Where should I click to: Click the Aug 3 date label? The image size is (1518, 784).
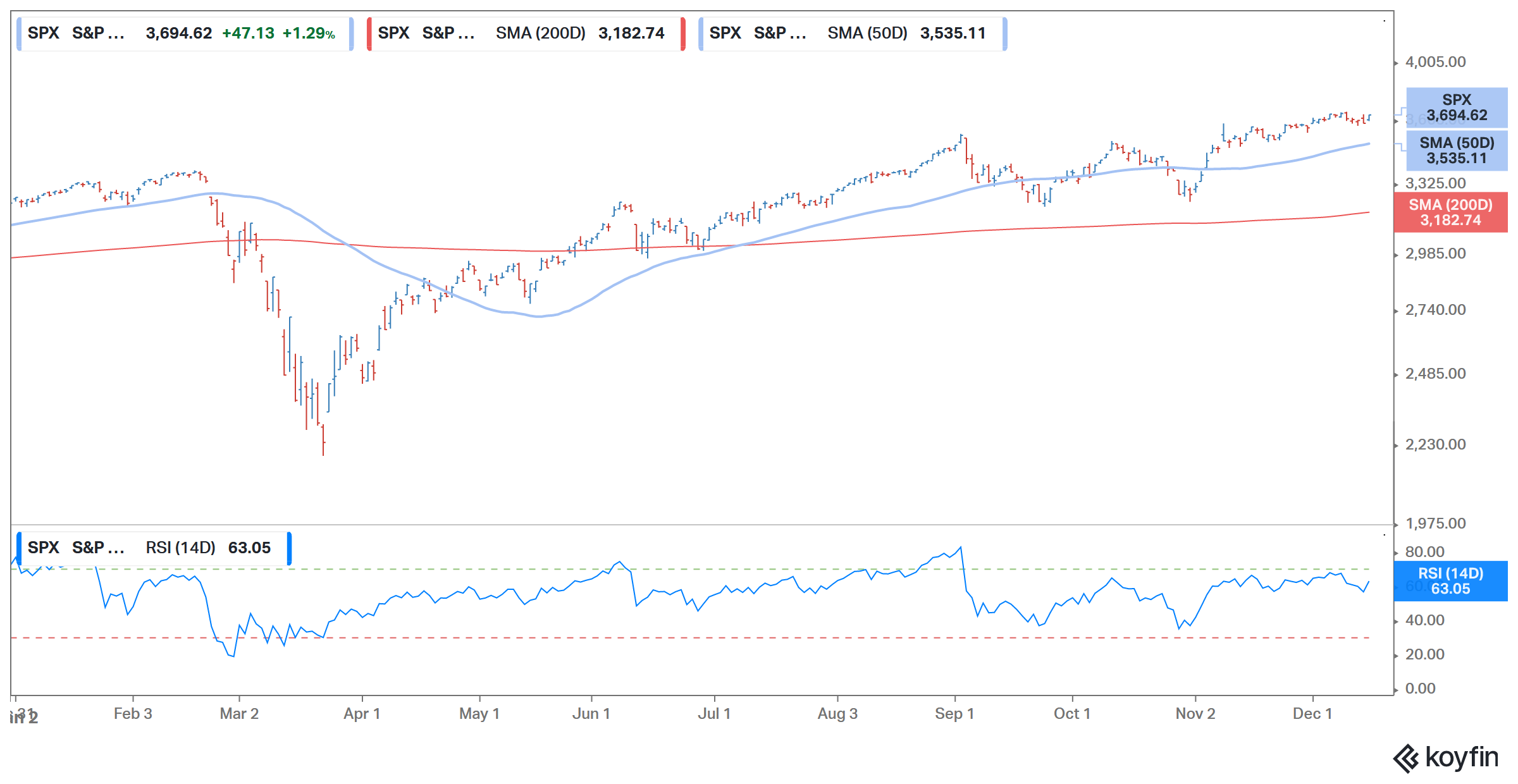click(x=837, y=714)
